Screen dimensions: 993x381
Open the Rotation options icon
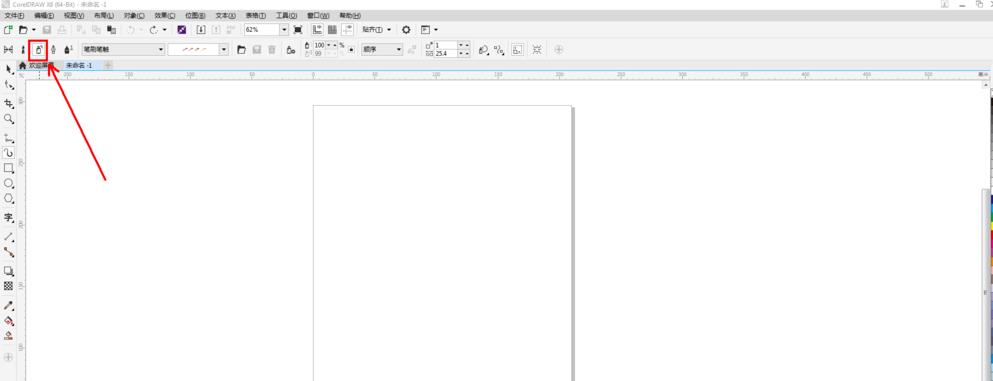(484, 49)
